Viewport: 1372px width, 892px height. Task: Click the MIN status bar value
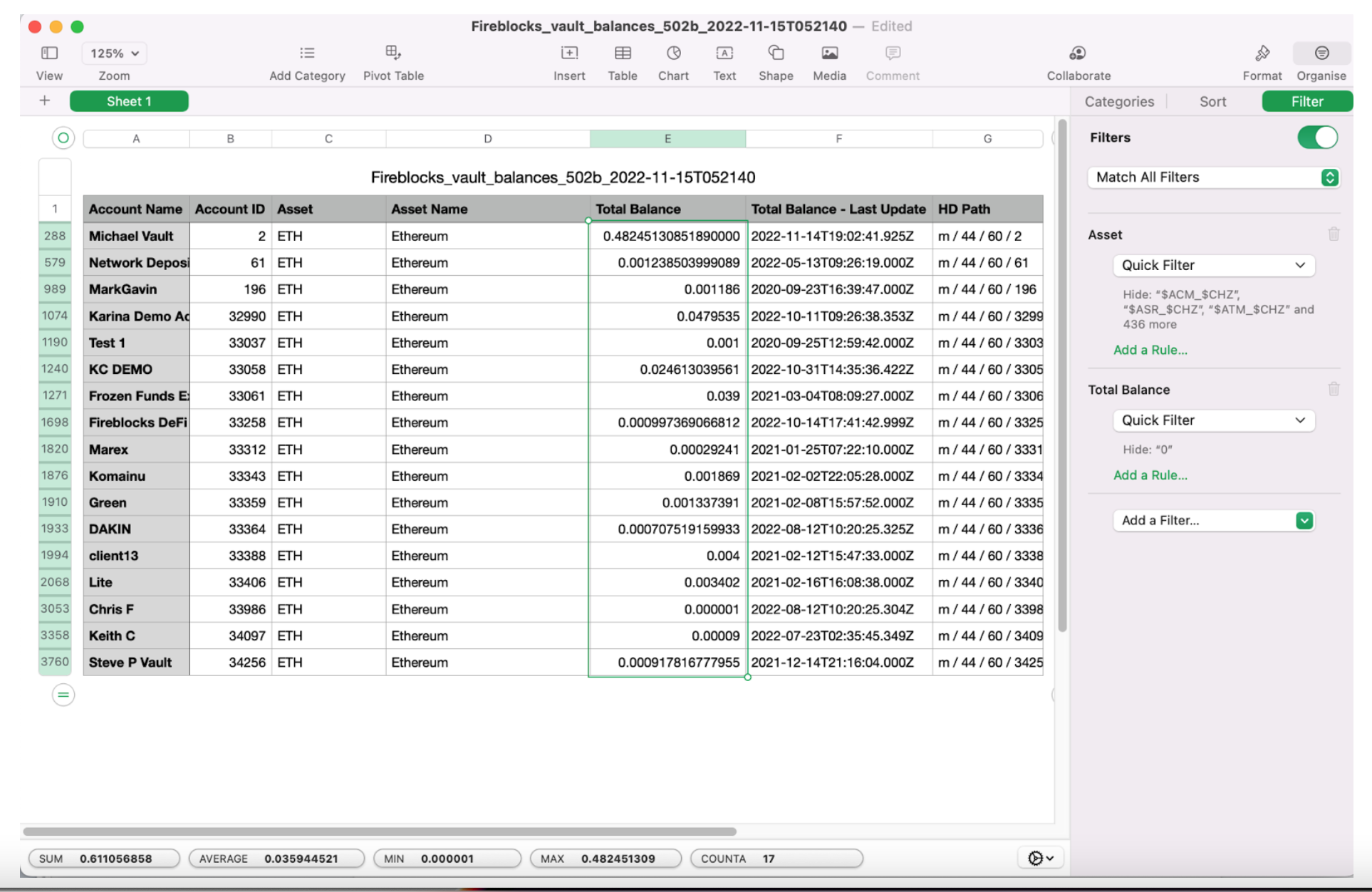tap(447, 859)
